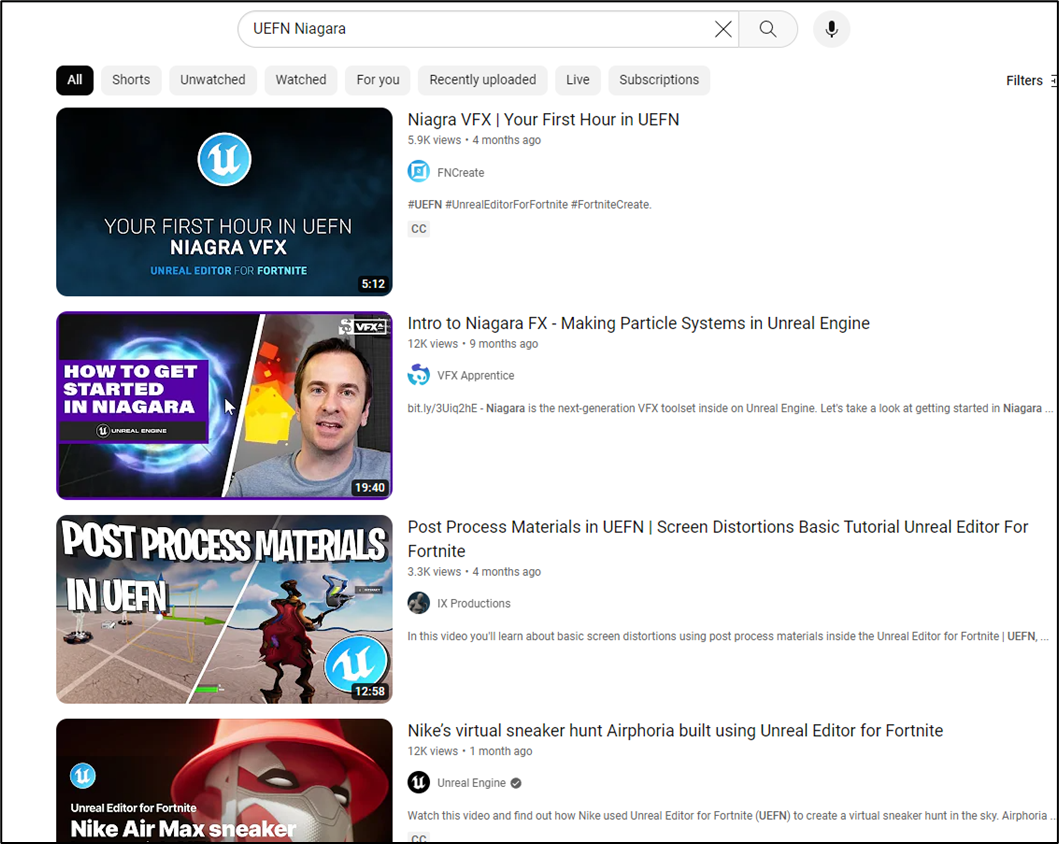Click the #UnrealEditorForFortnite hashtag

507,205
